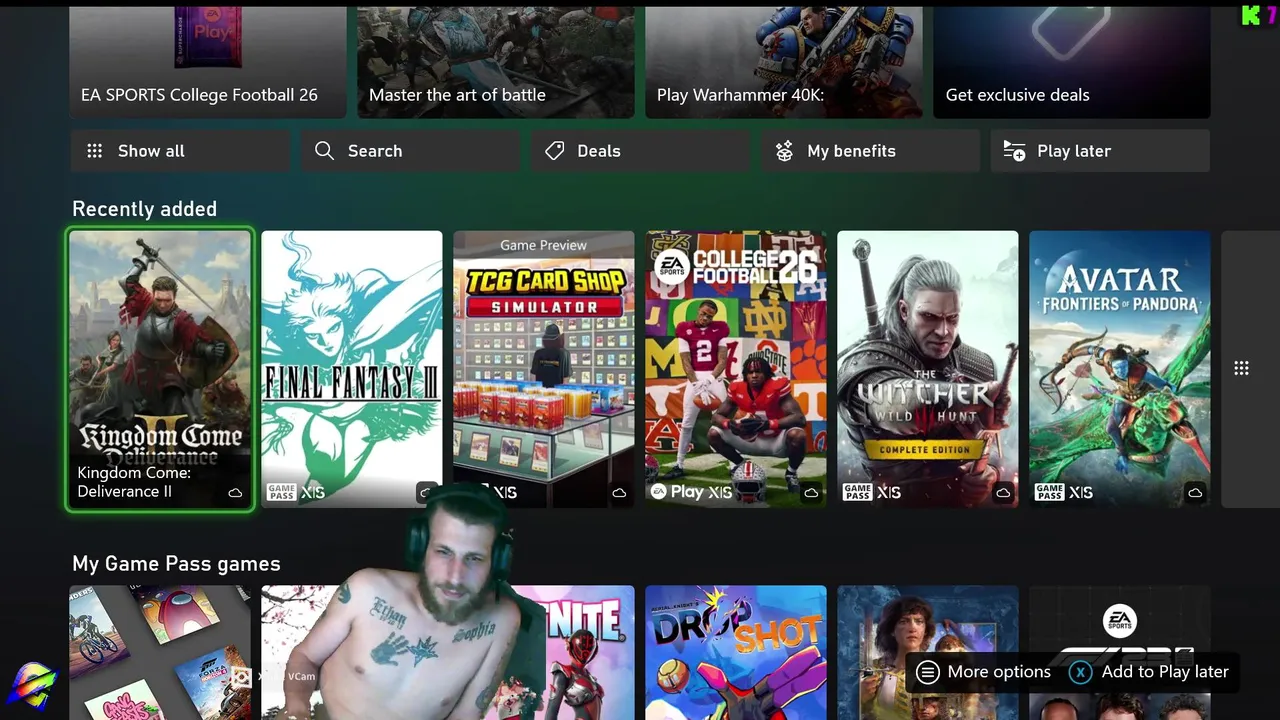1280x720 pixels.
Task: Click cloud icon on Kingdom Come tile
Action: point(235,492)
